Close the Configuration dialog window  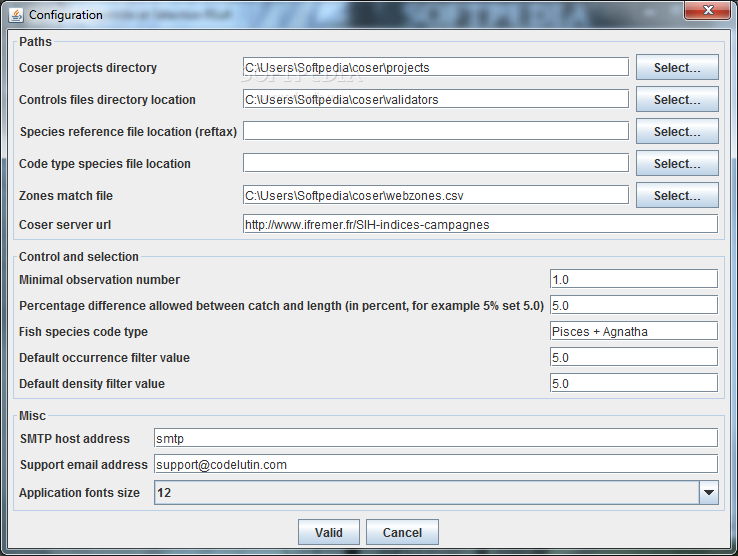coord(707,10)
